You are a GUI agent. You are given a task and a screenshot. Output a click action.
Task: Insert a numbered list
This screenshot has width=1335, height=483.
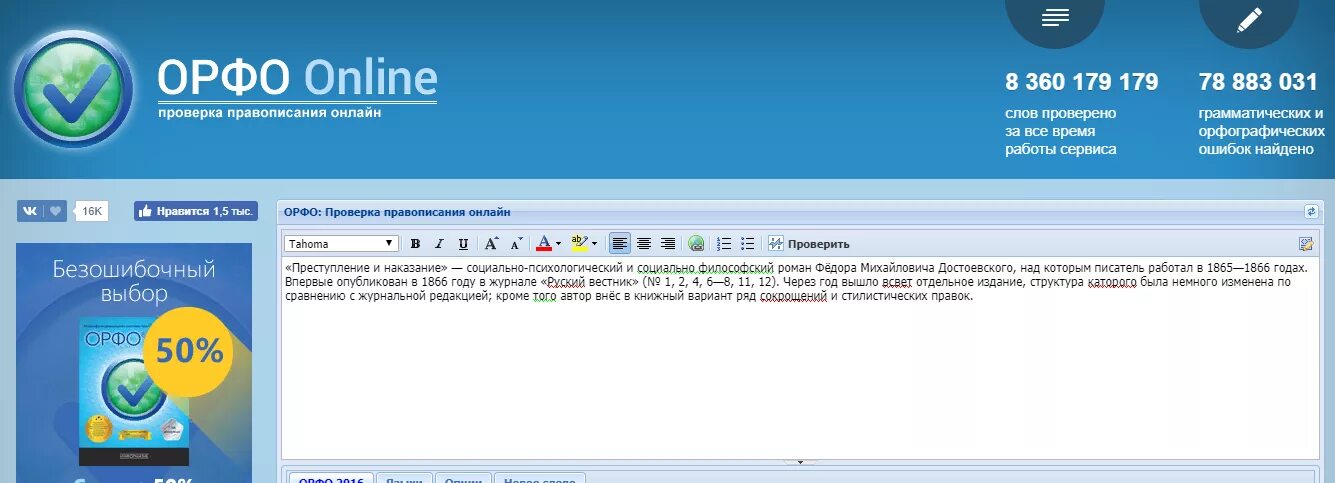click(x=725, y=243)
